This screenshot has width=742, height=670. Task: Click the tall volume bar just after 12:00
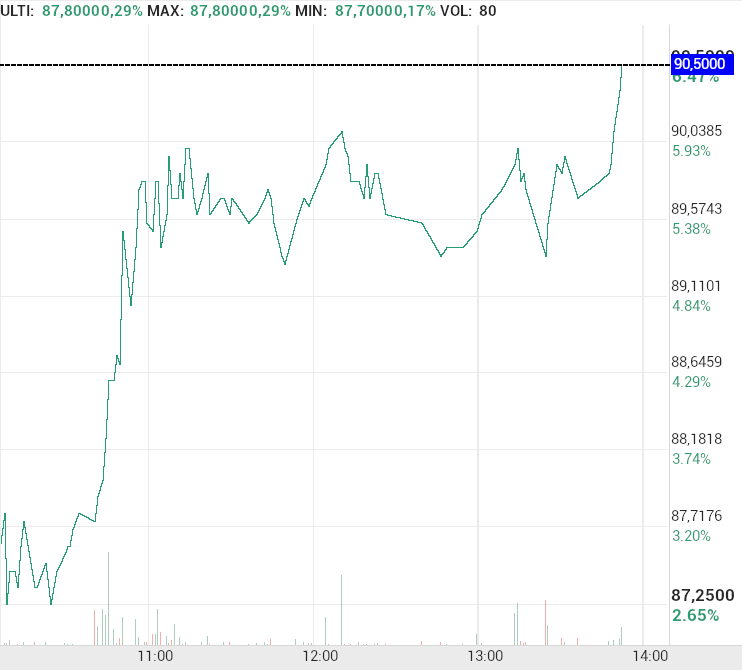[341, 610]
